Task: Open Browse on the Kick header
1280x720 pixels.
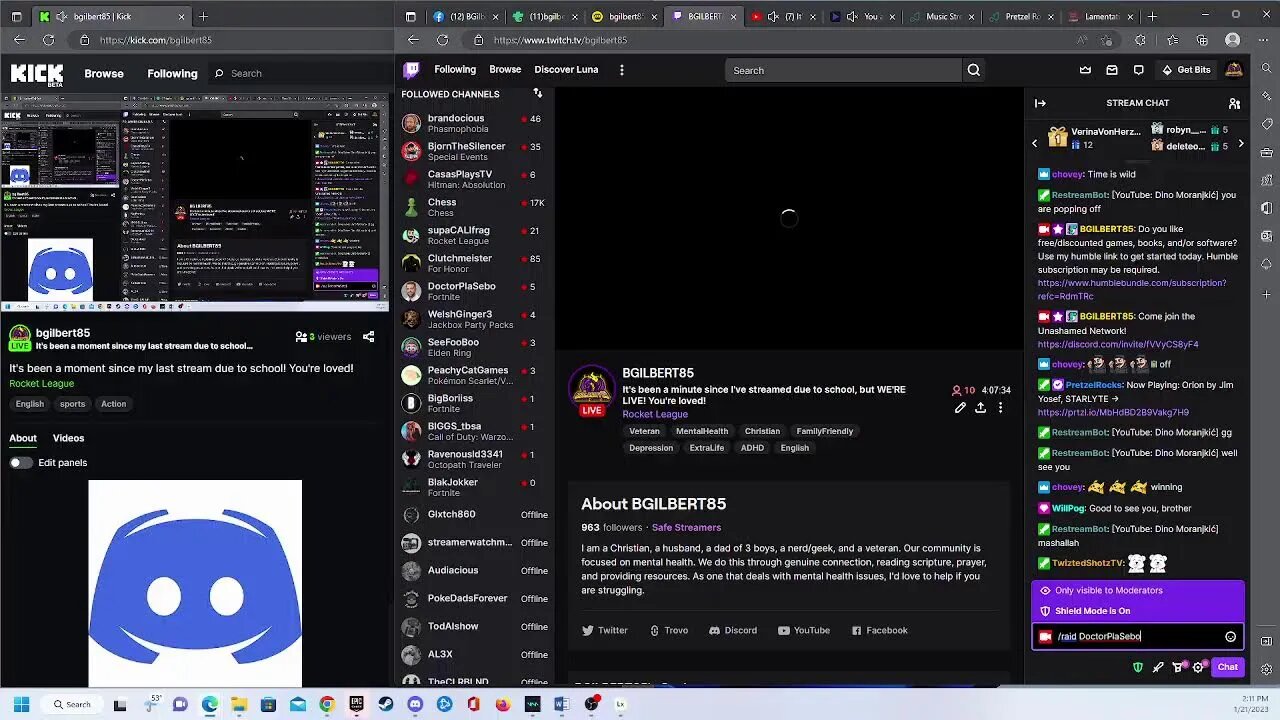Action: (x=104, y=74)
